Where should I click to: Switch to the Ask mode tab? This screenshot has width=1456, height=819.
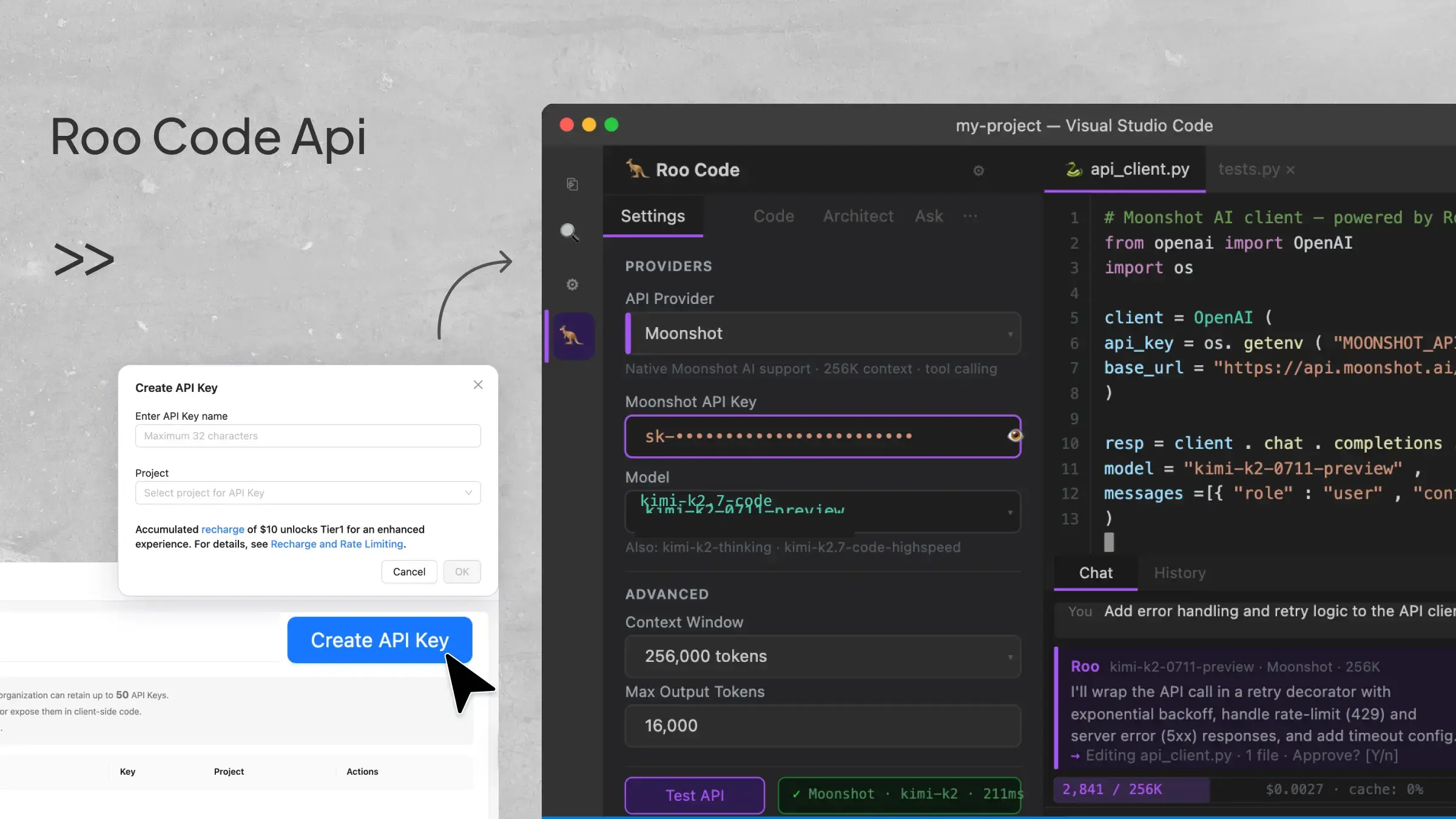[929, 216]
